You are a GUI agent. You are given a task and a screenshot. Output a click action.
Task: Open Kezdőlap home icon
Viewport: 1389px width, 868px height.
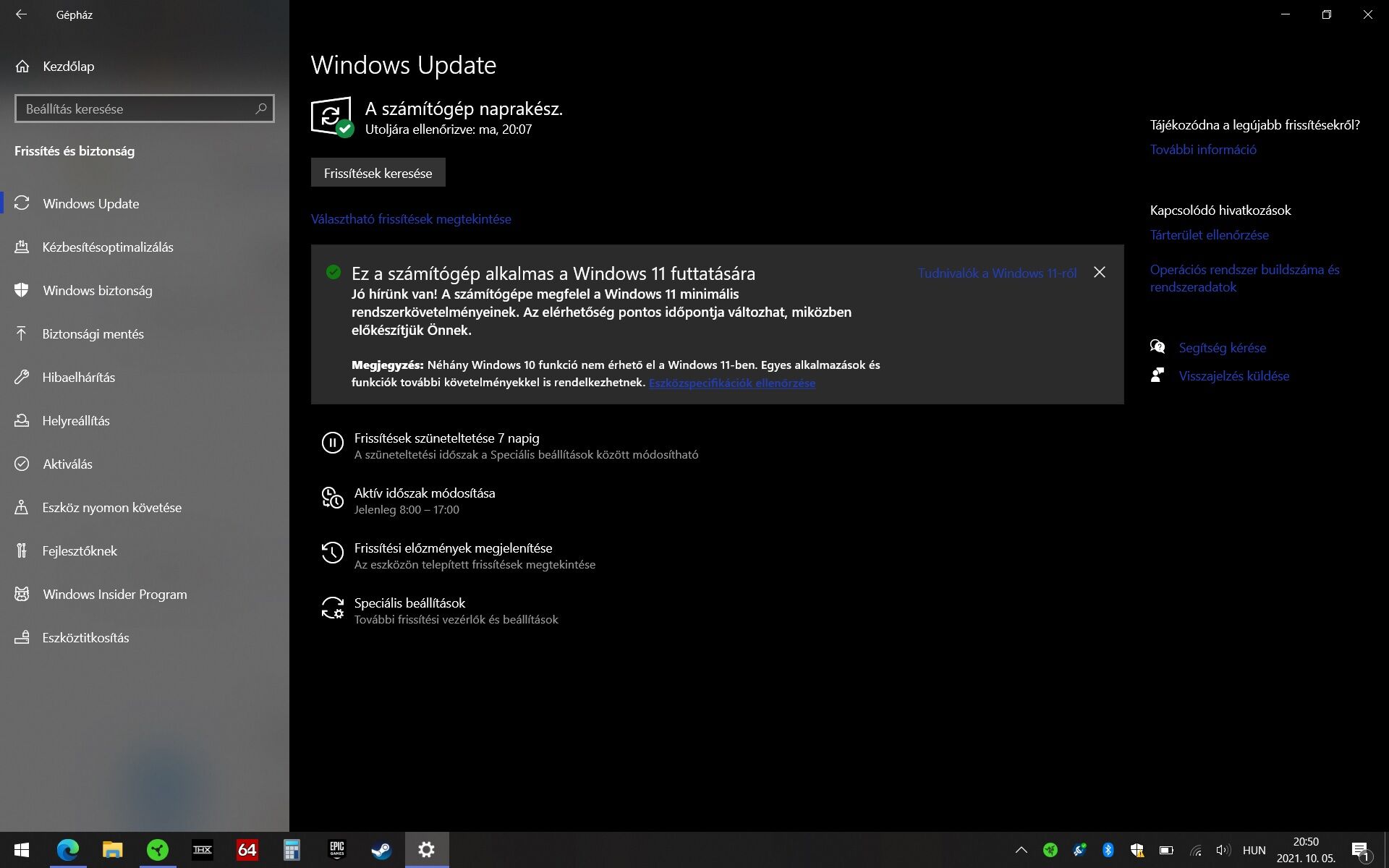(x=22, y=67)
